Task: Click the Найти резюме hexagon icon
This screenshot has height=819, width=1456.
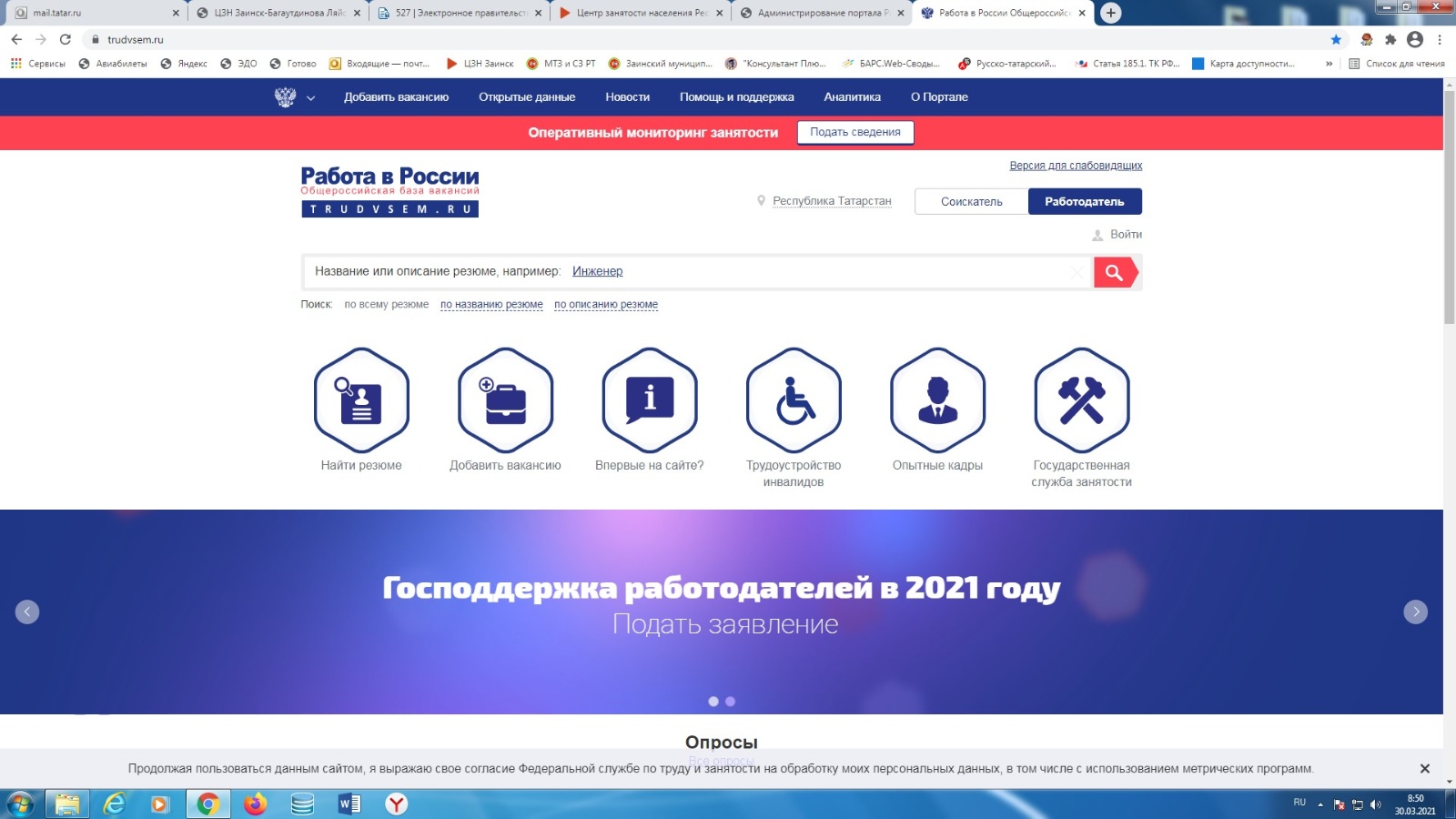Action: [361, 400]
